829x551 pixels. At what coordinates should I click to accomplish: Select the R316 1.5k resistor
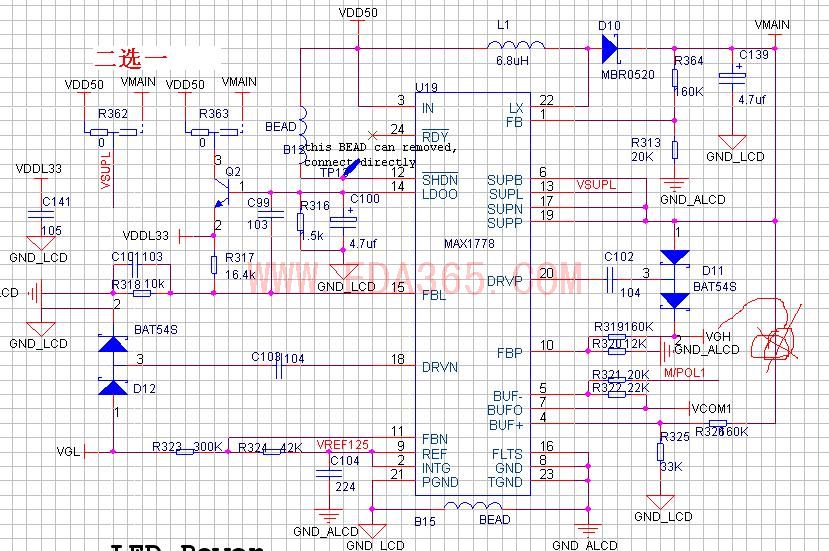(300, 222)
